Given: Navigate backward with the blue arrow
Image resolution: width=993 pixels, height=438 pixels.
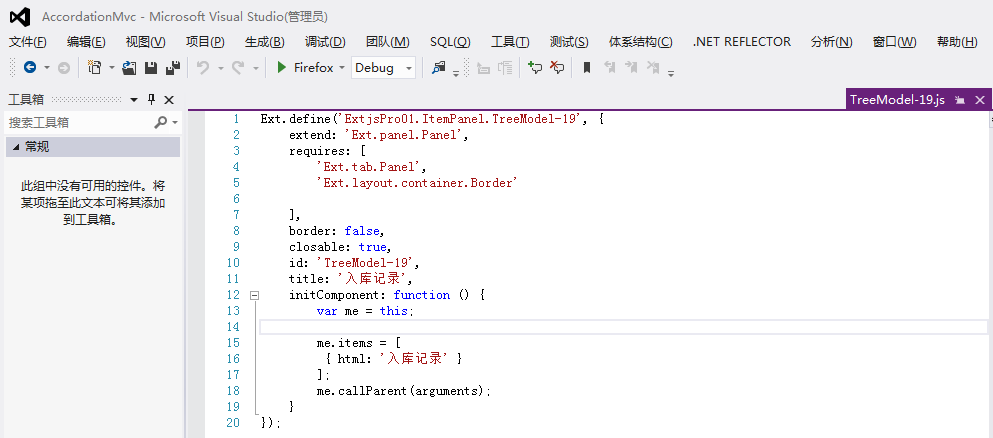Looking at the screenshot, I should (30, 68).
